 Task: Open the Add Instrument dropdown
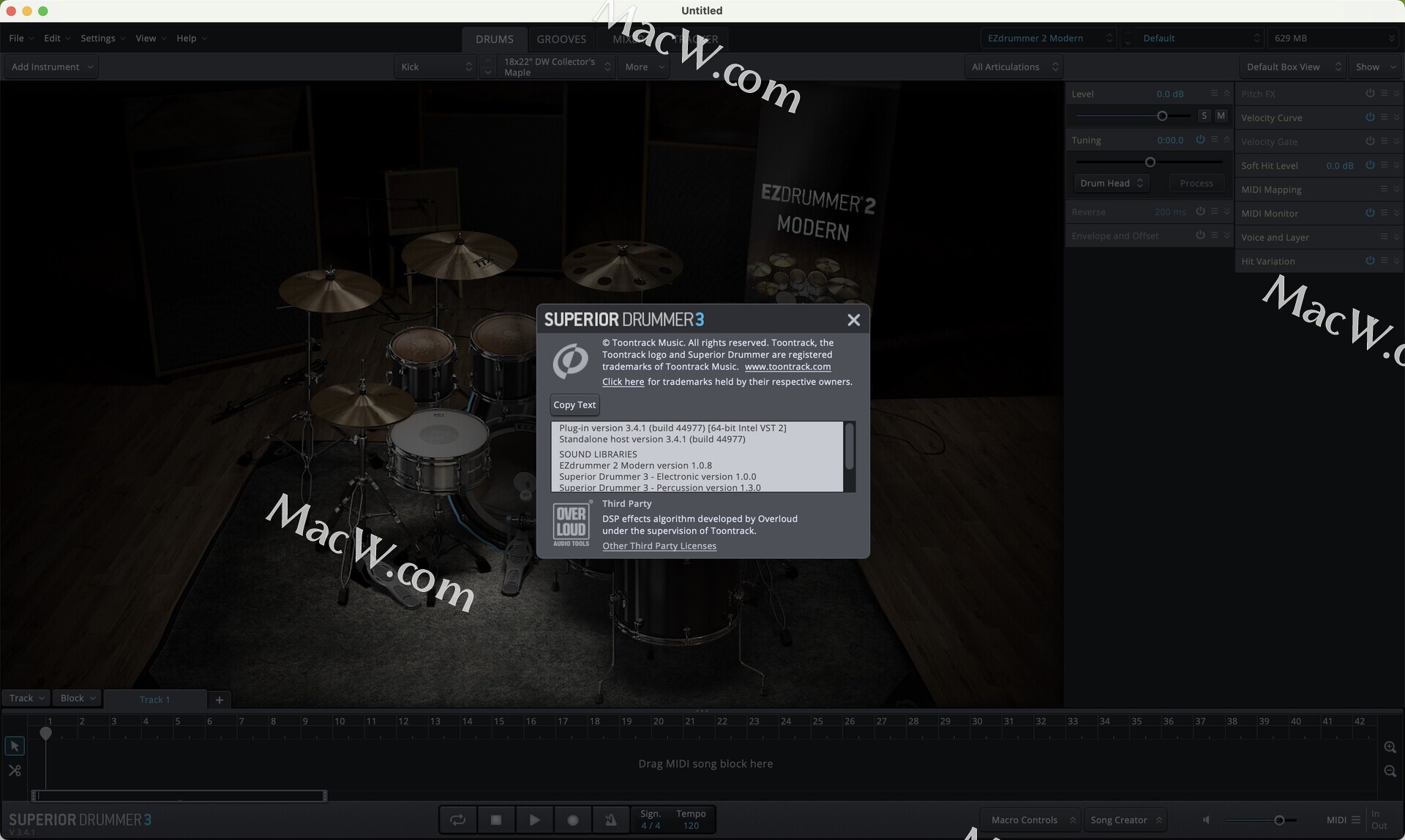51,67
